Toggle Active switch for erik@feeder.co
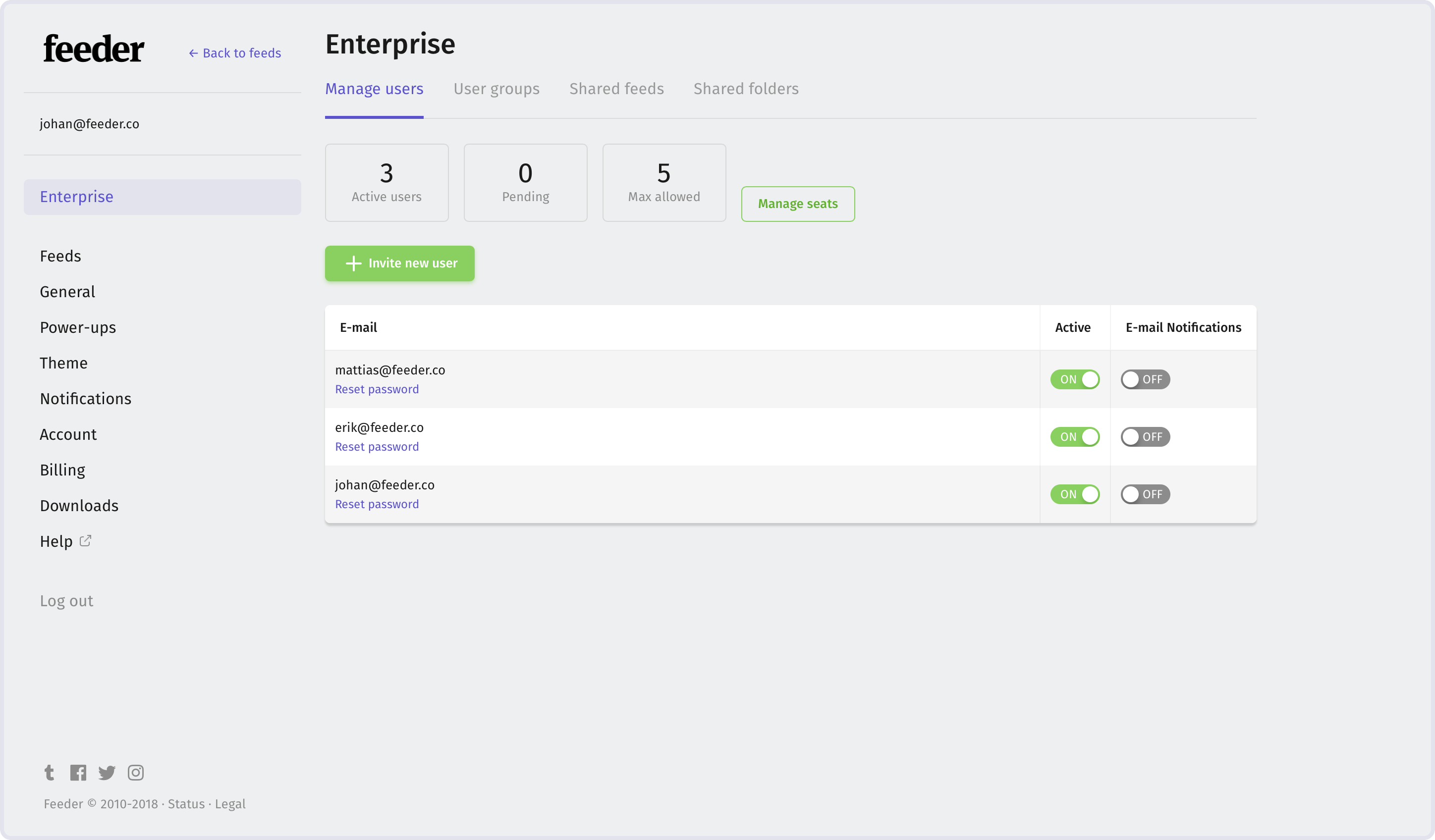Viewport: 1435px width, 840px height. (1075, 436)
